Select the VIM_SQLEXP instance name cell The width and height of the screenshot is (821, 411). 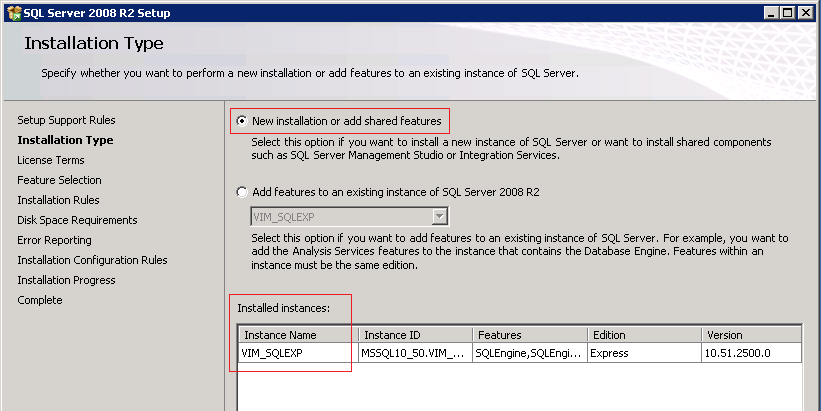pos(298,353)
